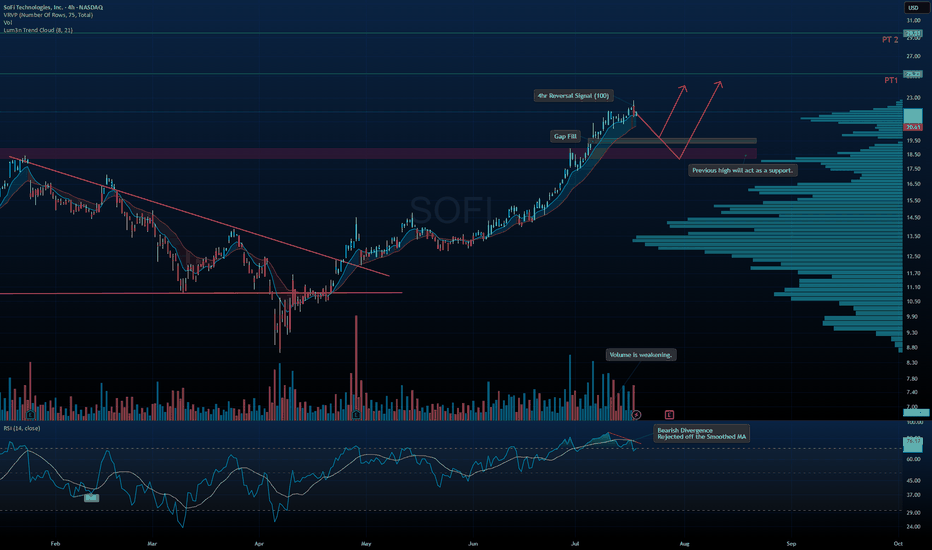Screen dimensions: 932x550
Task: Click the 31.00 price scale label
Action: click(913, 20)
